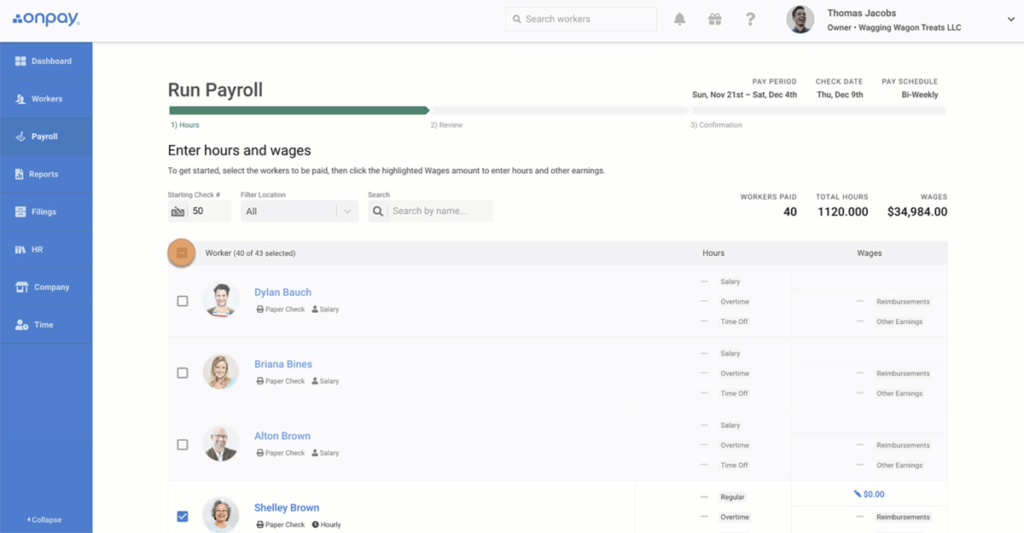The image size is (1024, 533).
Task: Open the gift rewards icon
Action: coord(714,19)
